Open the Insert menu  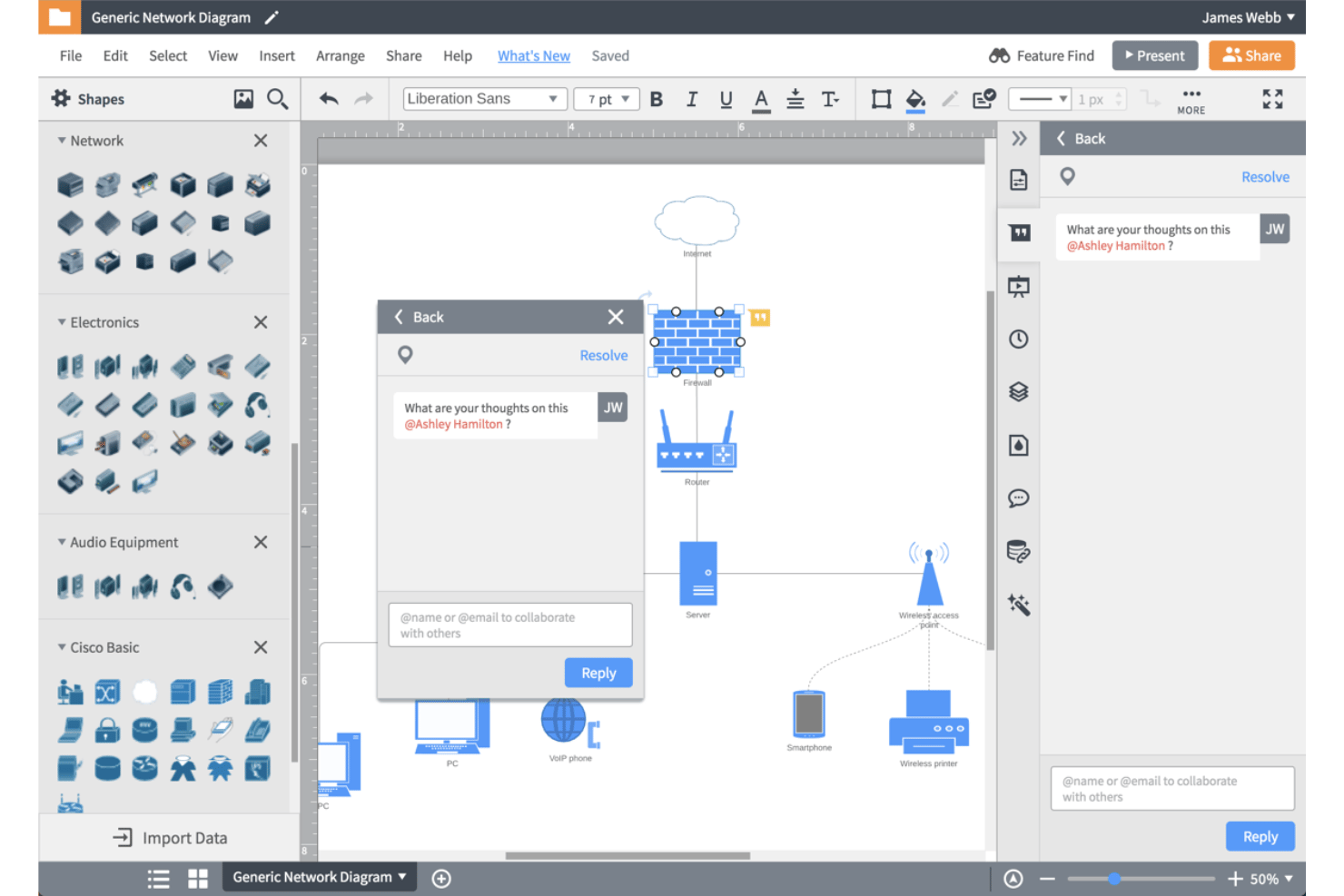[x=277, y=55]
